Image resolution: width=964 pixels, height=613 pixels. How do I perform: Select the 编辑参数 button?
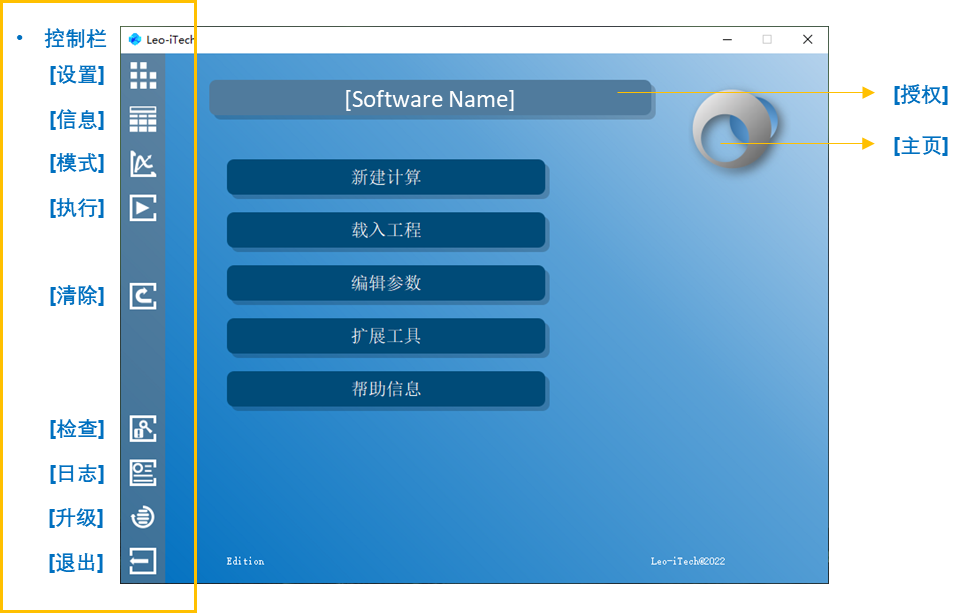click(386, 283)
